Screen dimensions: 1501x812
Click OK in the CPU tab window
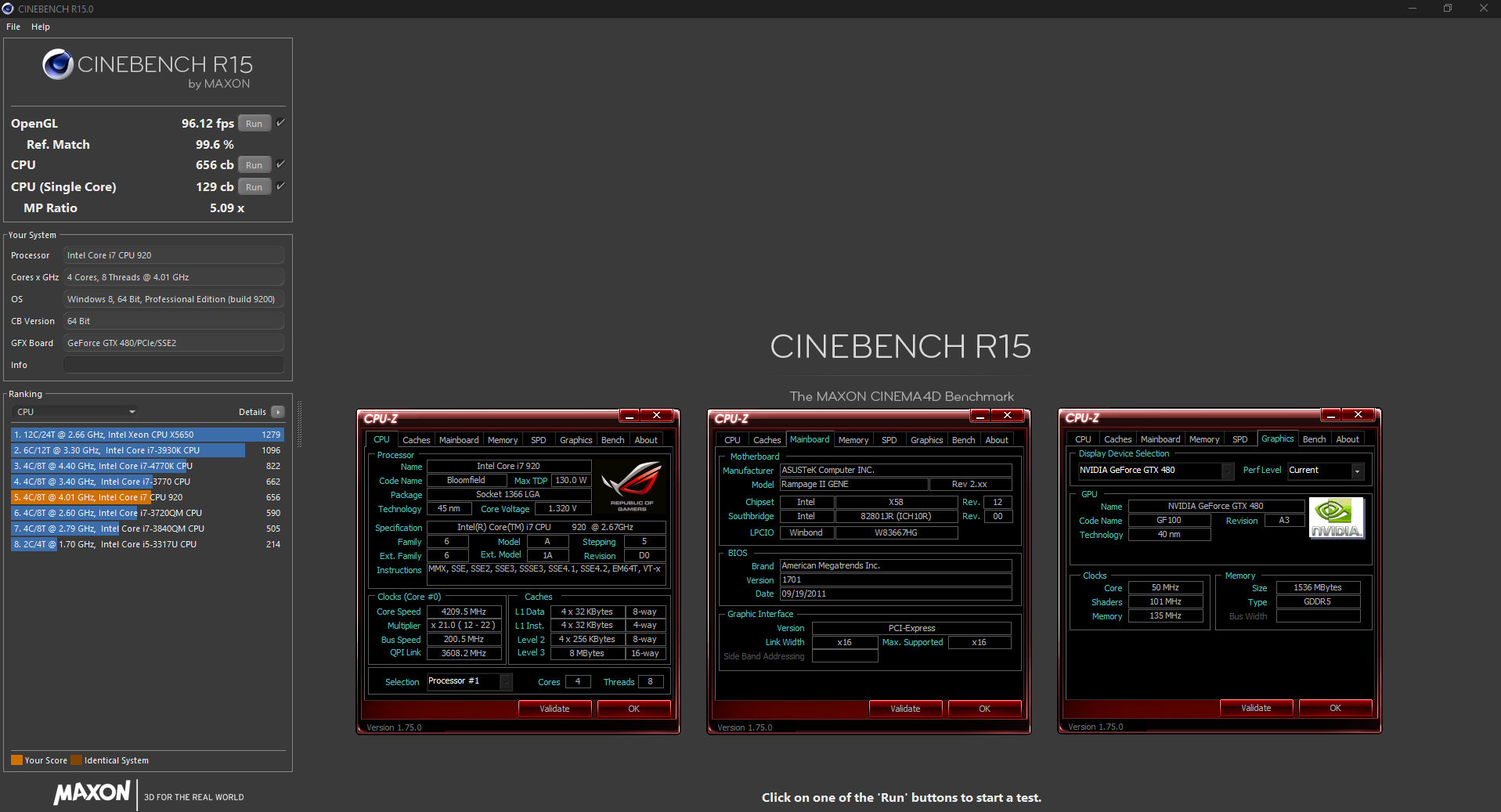point(633,709)
